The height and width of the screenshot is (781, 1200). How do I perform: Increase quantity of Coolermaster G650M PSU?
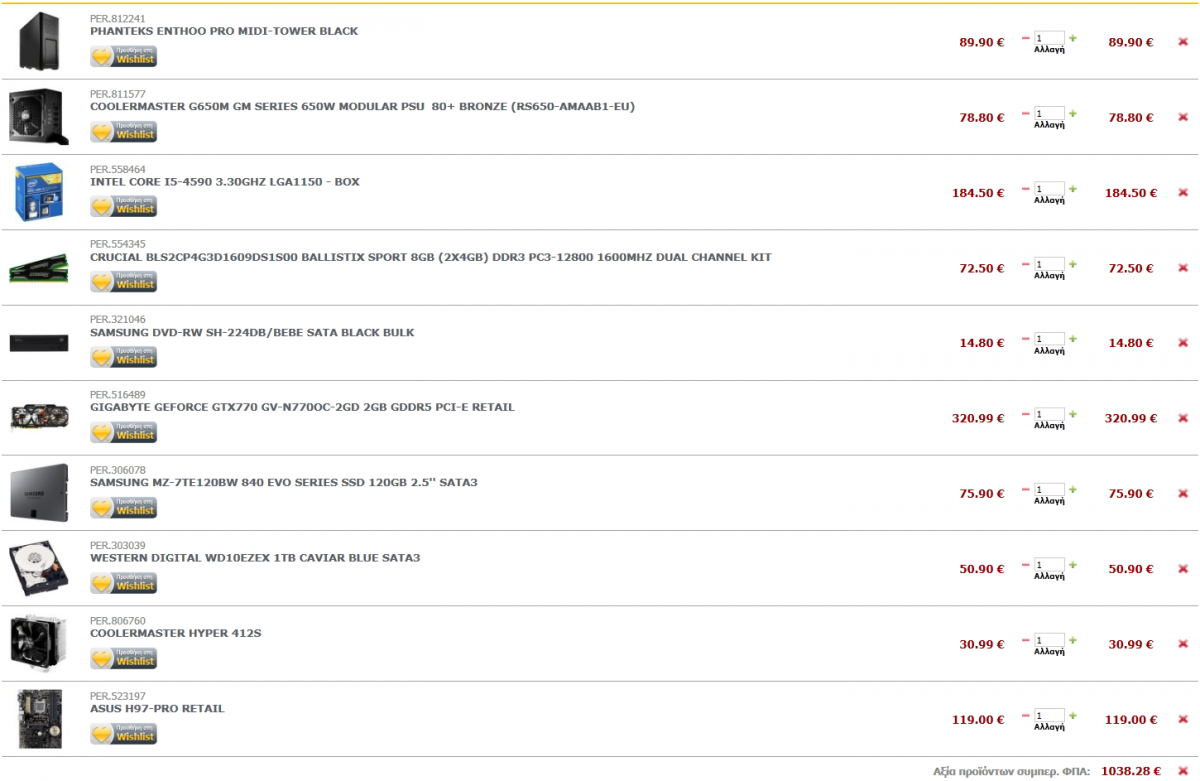[x=1073, y=113]
